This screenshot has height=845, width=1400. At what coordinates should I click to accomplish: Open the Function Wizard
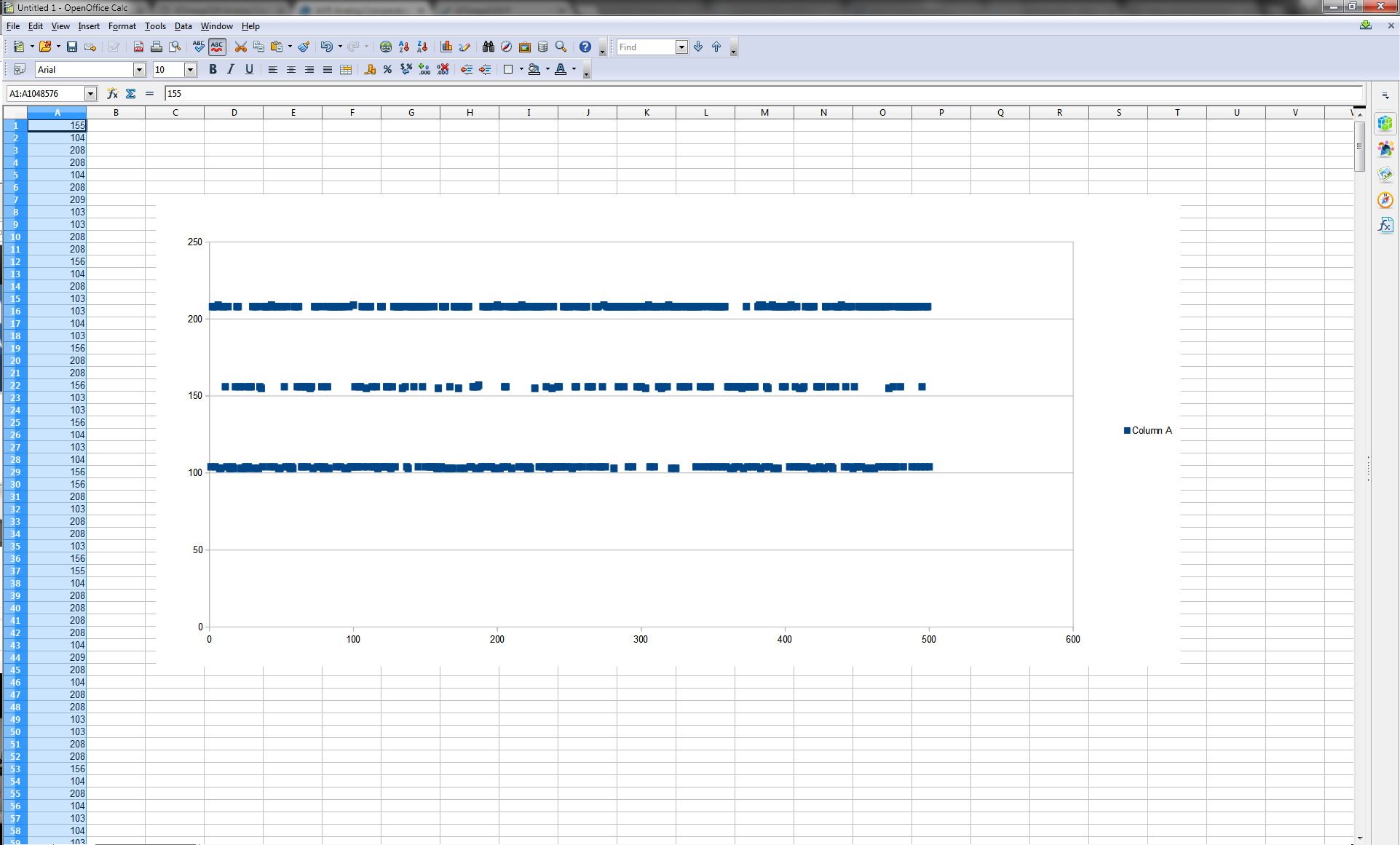point(112,93)
